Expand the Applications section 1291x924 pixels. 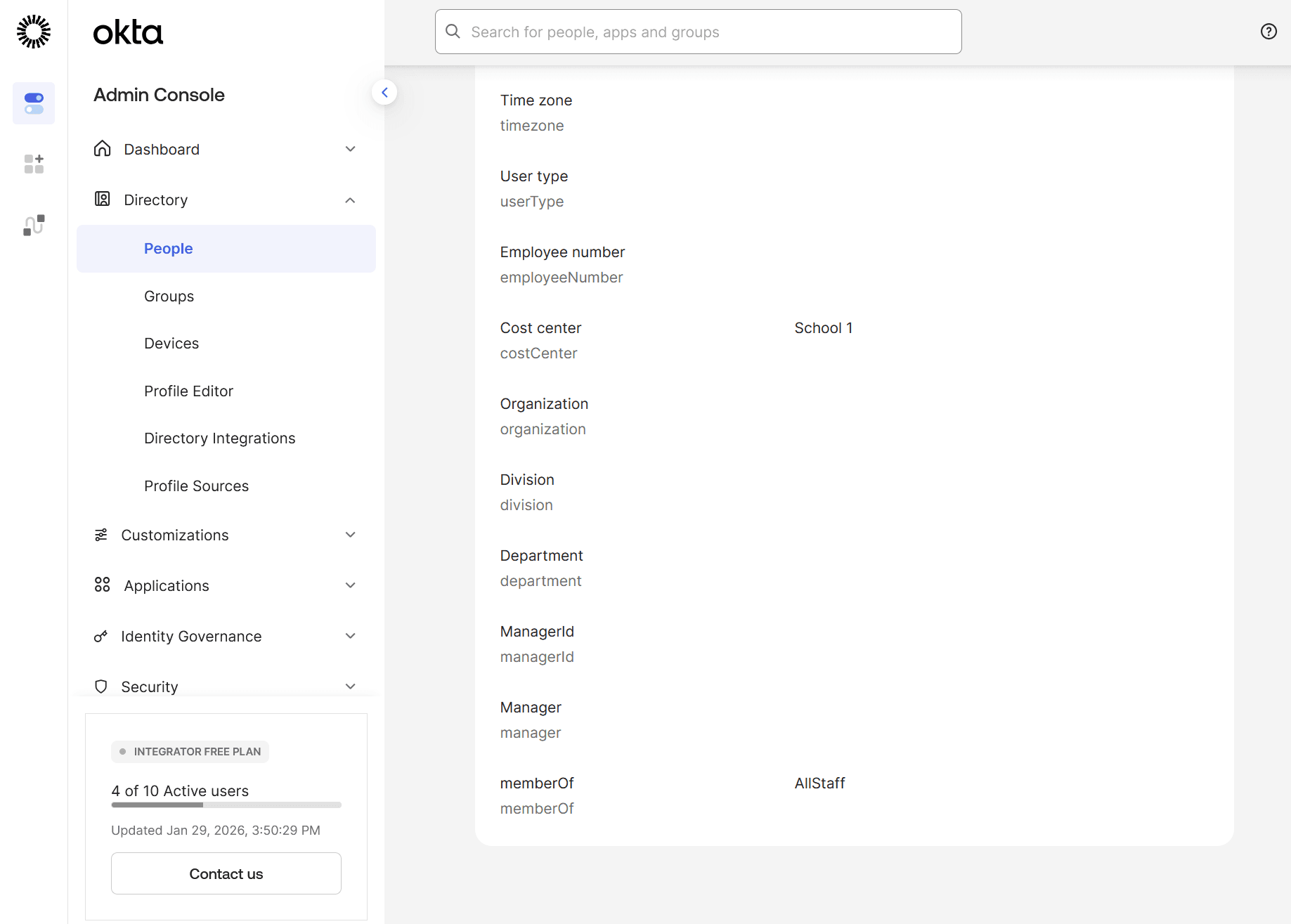350,585
